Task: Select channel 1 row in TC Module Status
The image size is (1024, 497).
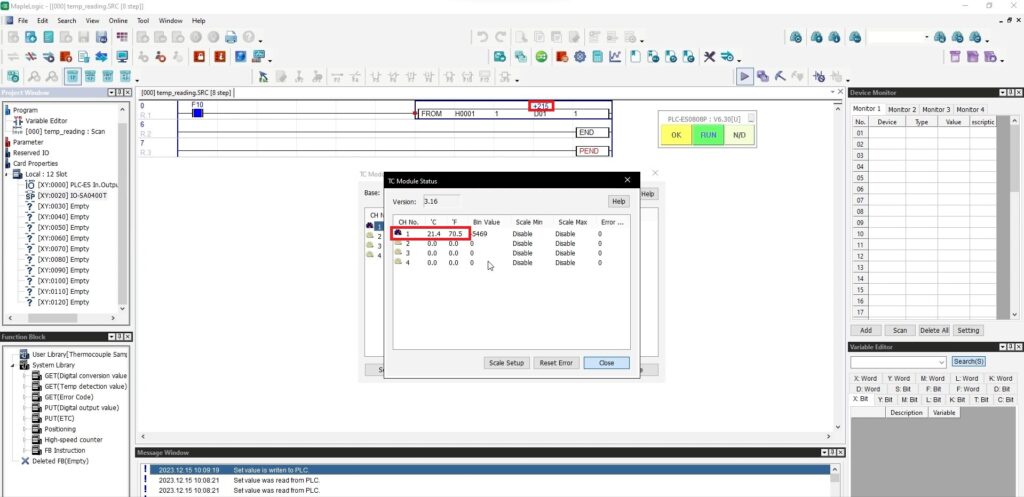Action: 509,233
